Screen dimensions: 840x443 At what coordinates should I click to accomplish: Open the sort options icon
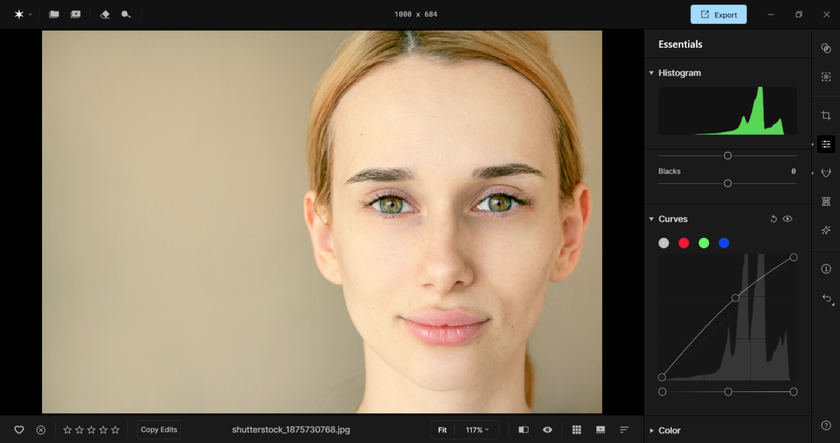(624, 430)
